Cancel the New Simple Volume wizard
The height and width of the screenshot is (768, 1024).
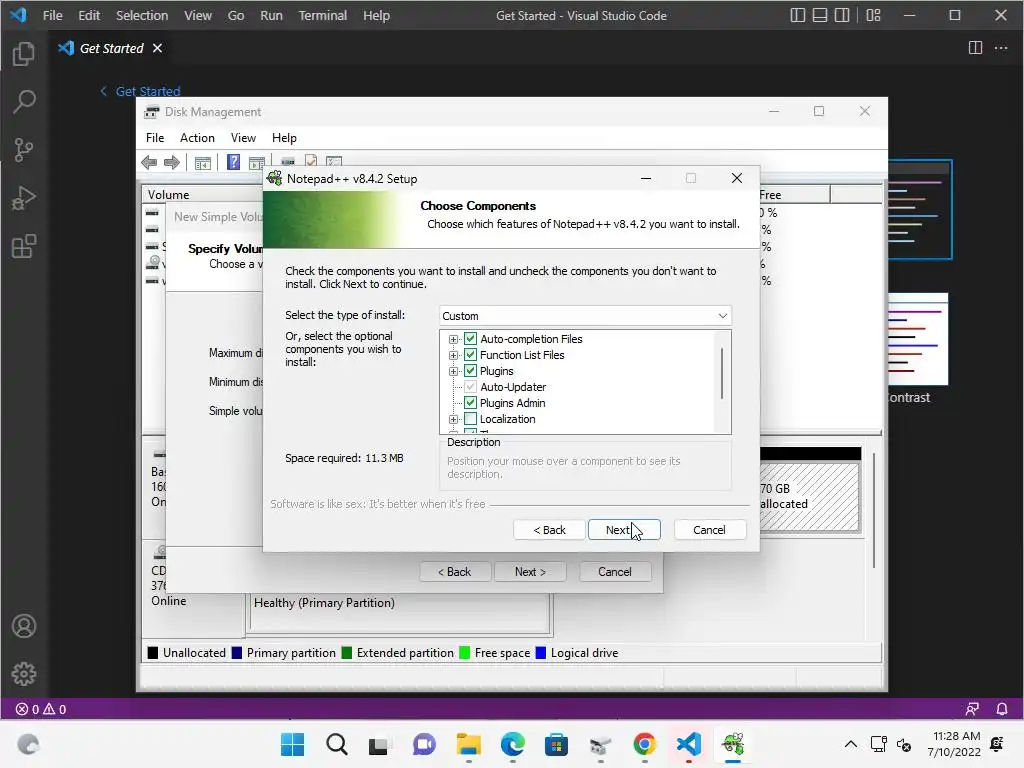(x=615, y=571)
